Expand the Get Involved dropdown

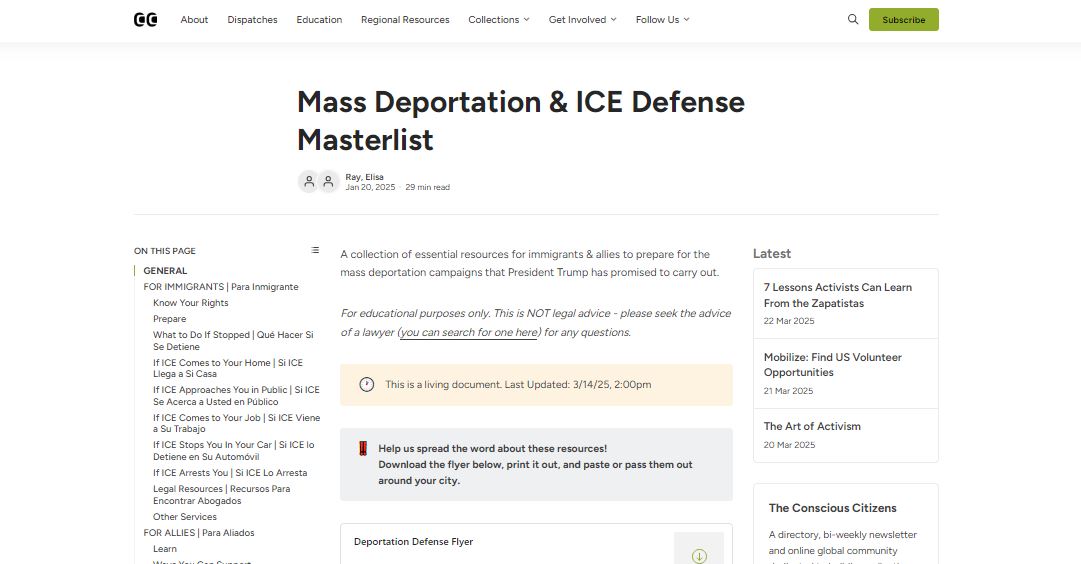pos(582,20)
